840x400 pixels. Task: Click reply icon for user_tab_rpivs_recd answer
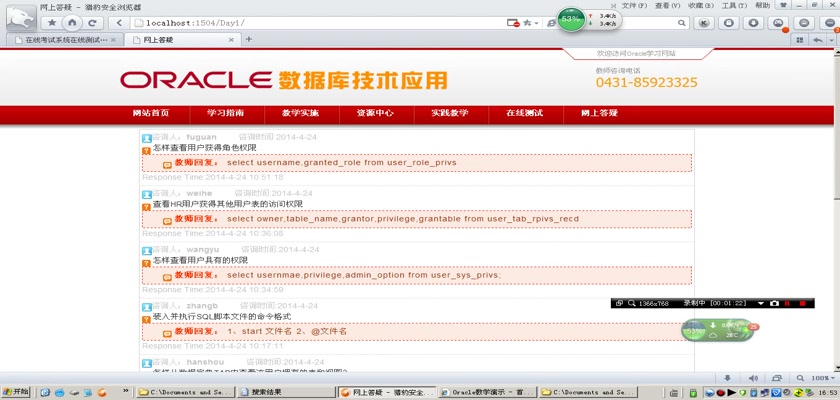point(167,221)
